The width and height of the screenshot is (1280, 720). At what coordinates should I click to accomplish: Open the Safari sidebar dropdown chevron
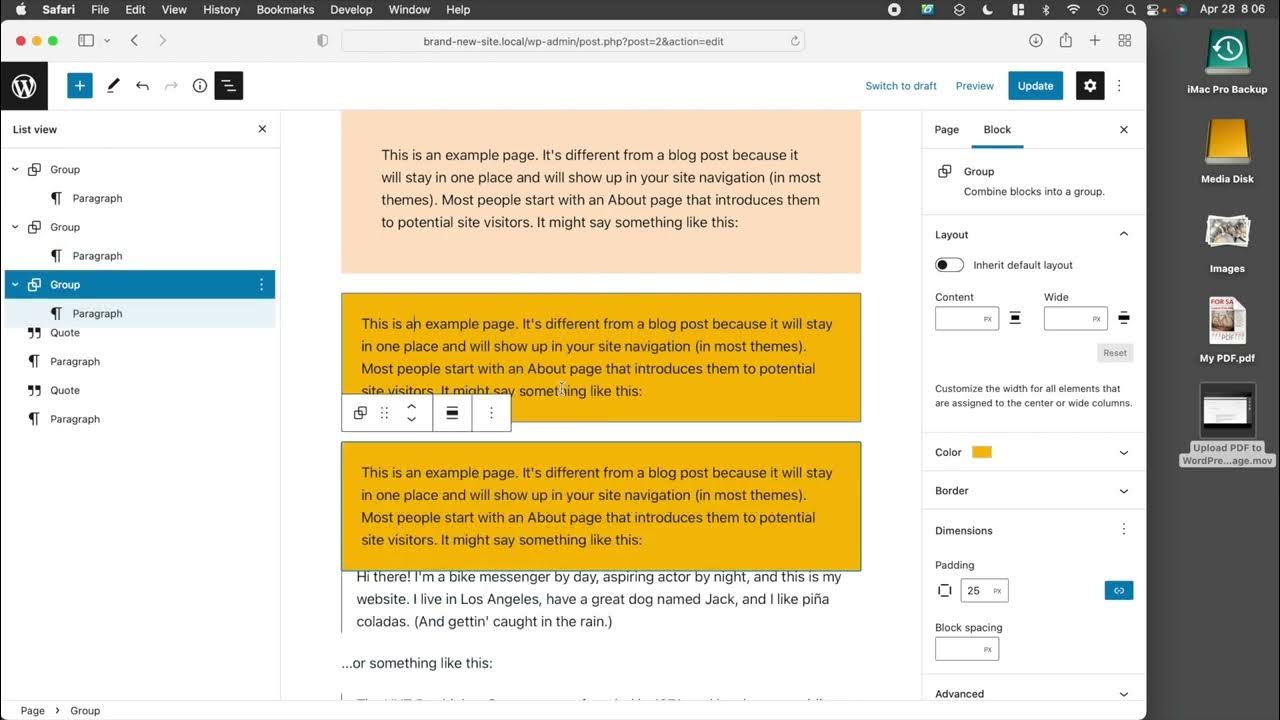[107, 41]
